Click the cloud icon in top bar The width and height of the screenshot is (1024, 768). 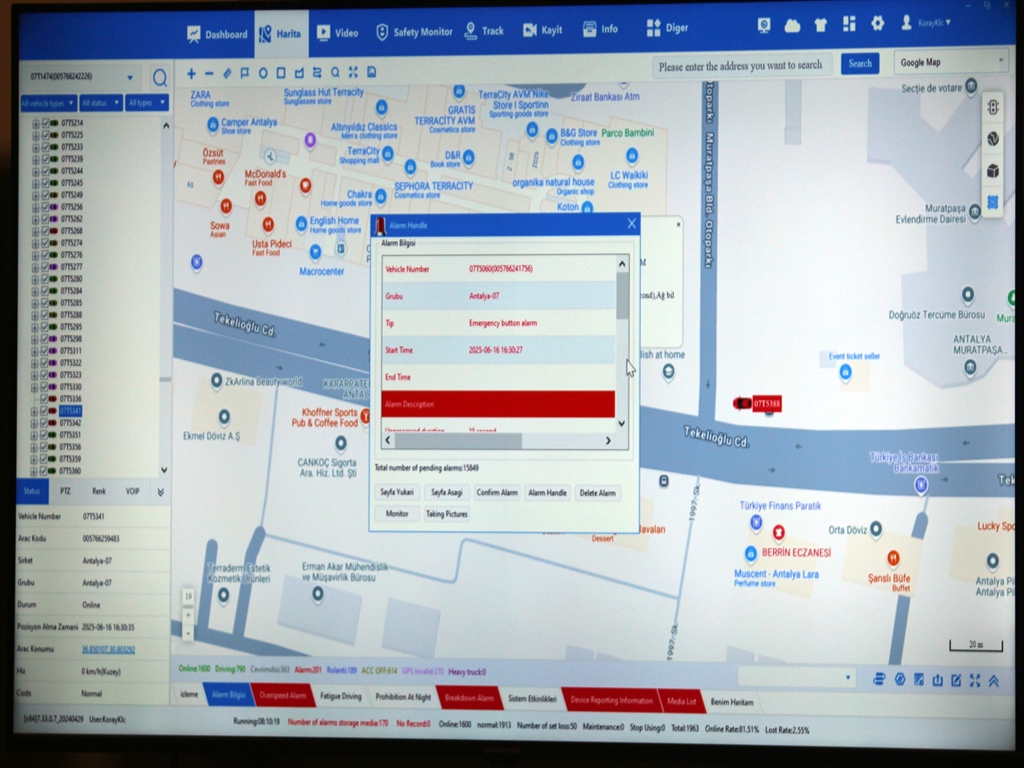point(792,25)
